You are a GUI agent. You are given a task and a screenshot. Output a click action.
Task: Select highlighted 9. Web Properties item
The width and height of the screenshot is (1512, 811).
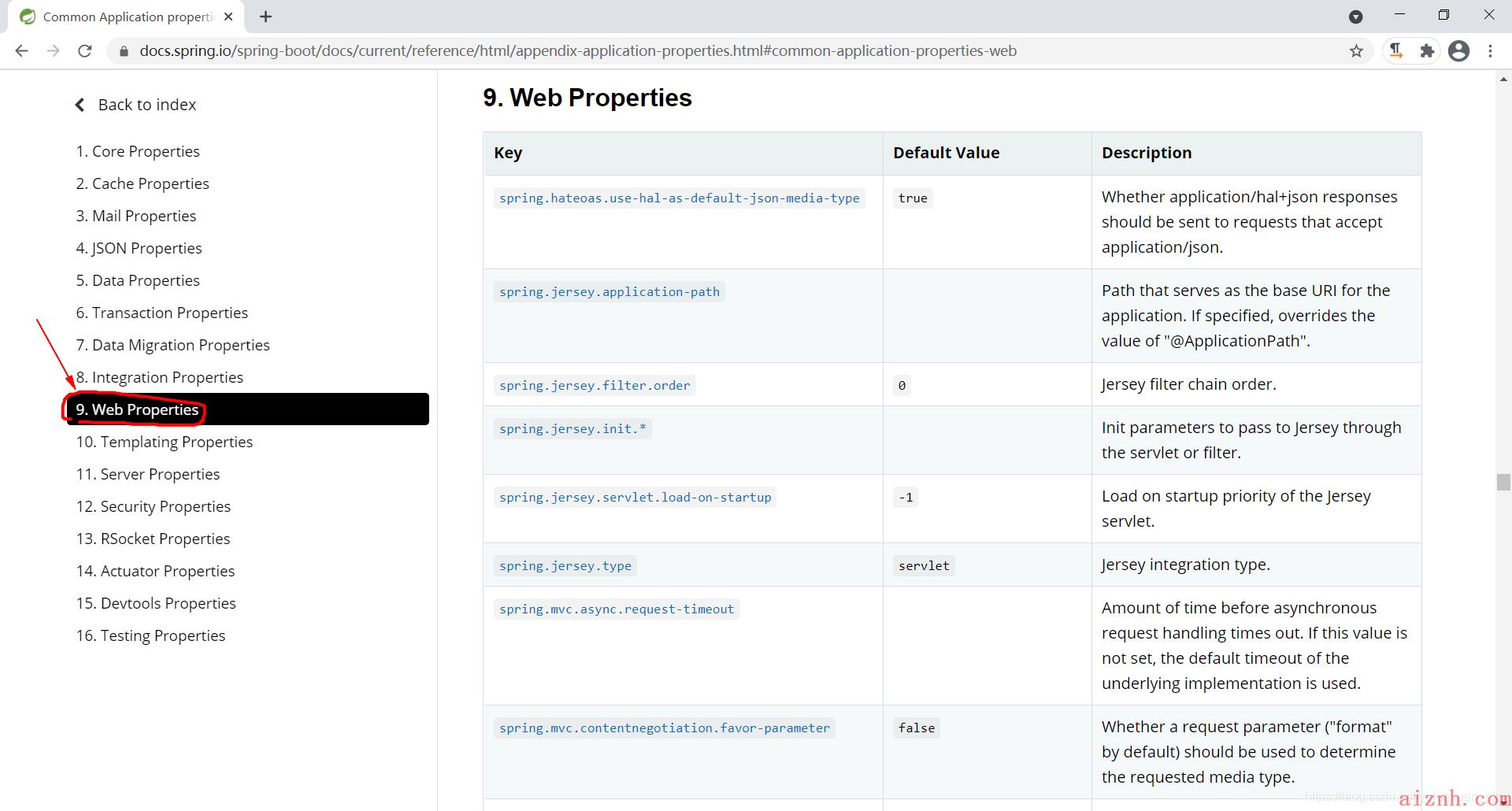pyautogui.click(x=248, y=409)
